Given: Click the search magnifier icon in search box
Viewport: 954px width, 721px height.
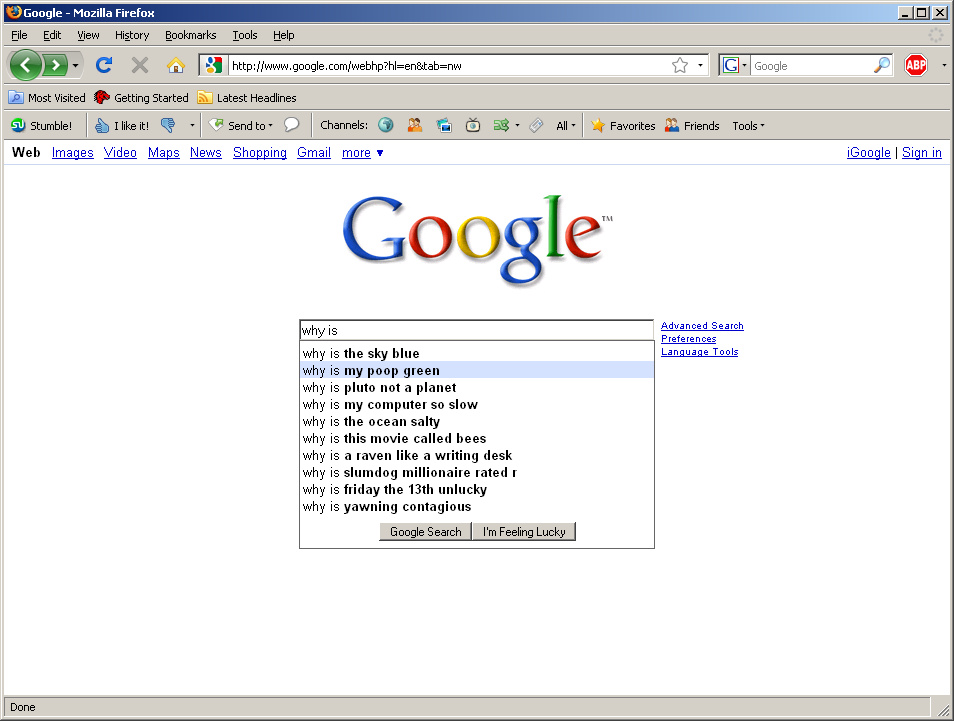Looking at the screenshot, I should tap(881, 66).
